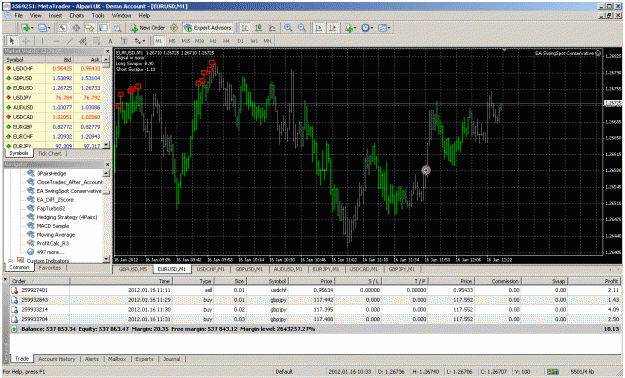Image resolution: width=625 pixels, height=378 pixels.
Task: Close the Navigator panel
Action: pos(108,164)
